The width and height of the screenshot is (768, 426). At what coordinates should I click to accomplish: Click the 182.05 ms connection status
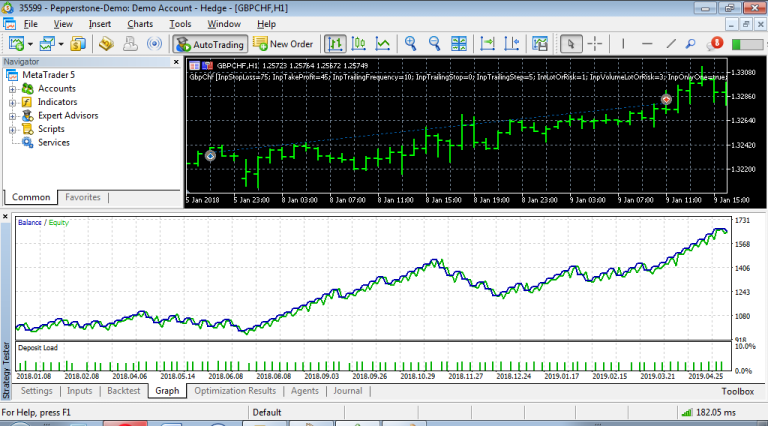click(x=709, y=412)
